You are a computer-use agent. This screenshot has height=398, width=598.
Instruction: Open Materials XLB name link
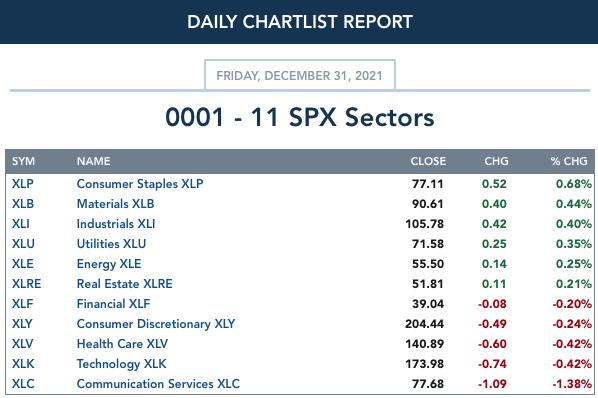click(x=115, y=204)
